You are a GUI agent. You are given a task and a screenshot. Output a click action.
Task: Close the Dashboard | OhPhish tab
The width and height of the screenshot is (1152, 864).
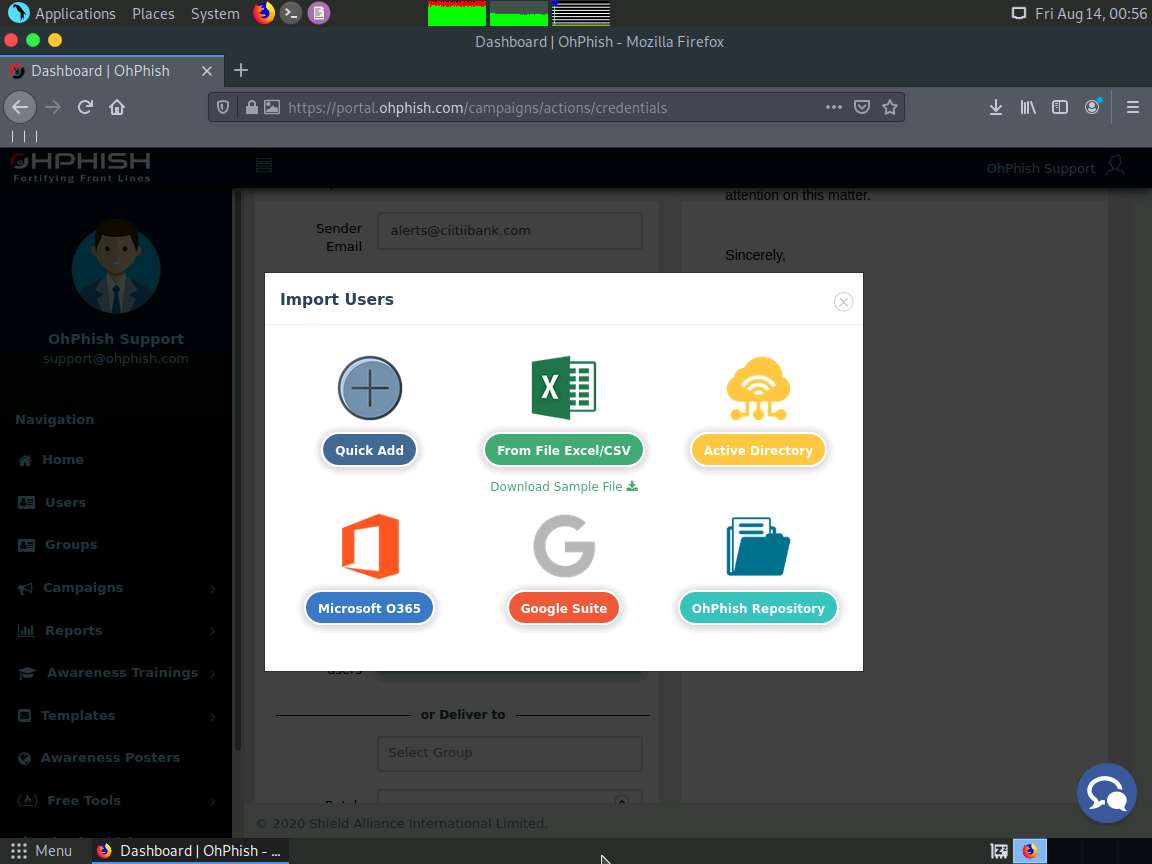tap(206, 71)
